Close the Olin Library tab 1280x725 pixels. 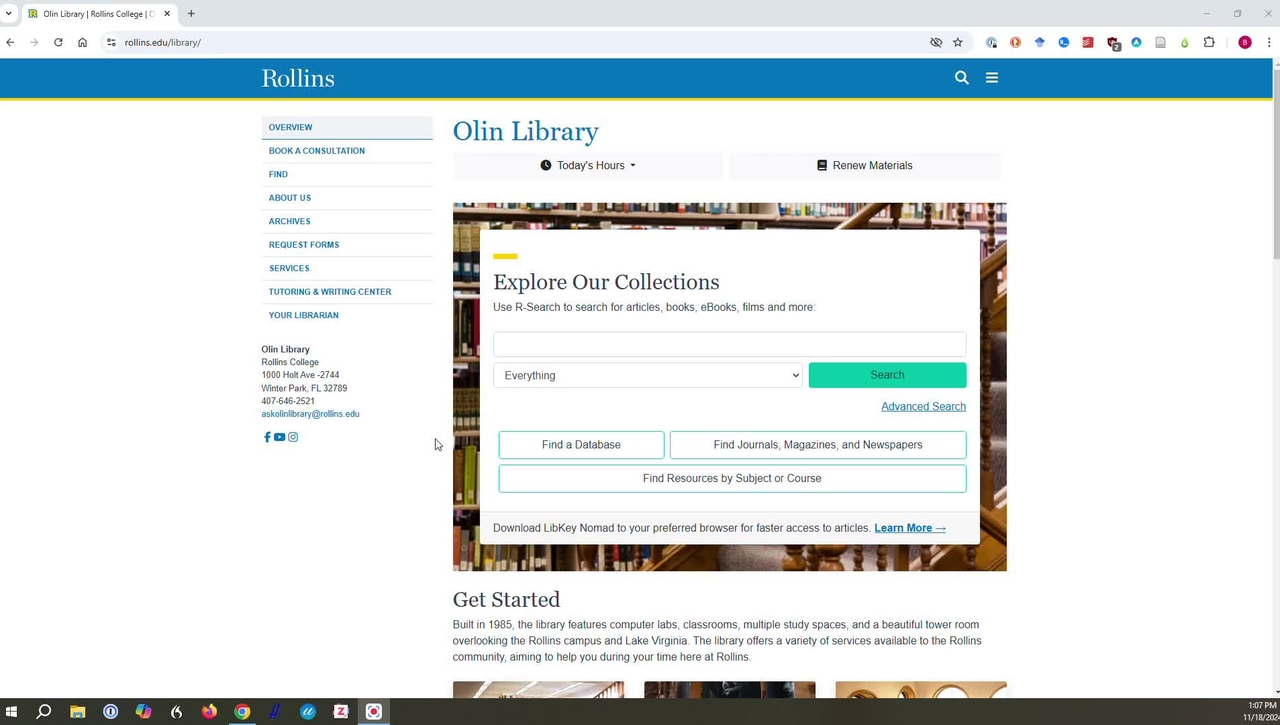(167, 14)
